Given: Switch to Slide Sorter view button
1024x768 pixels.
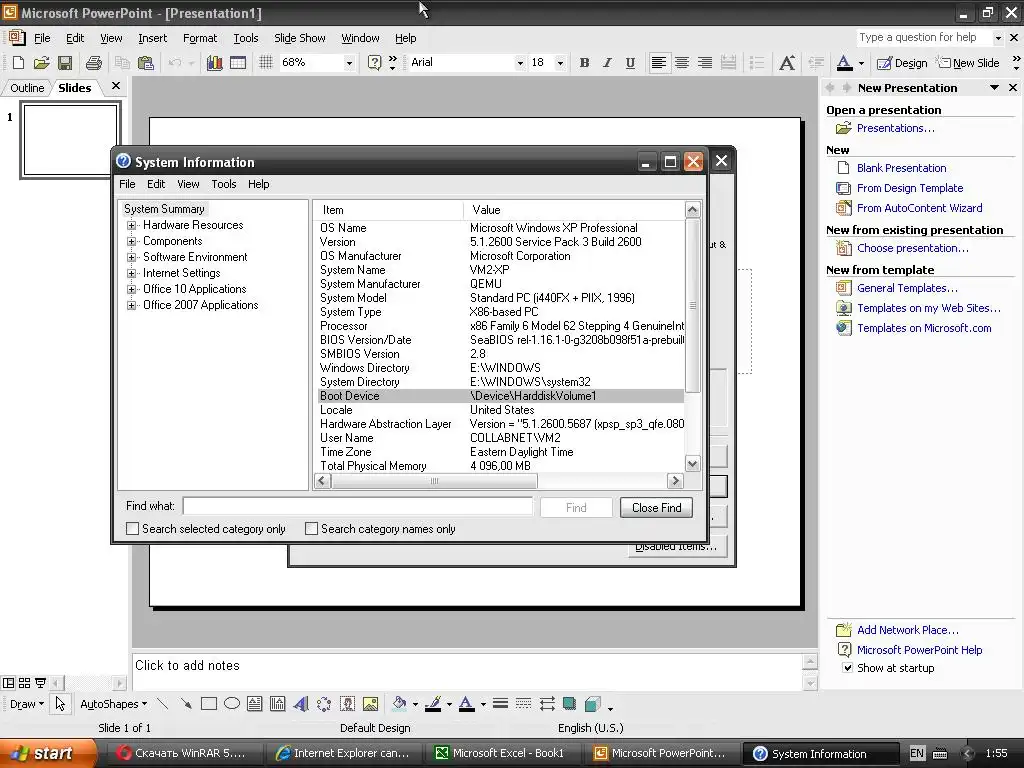Looking at the screenshot, I should (24, 683).
